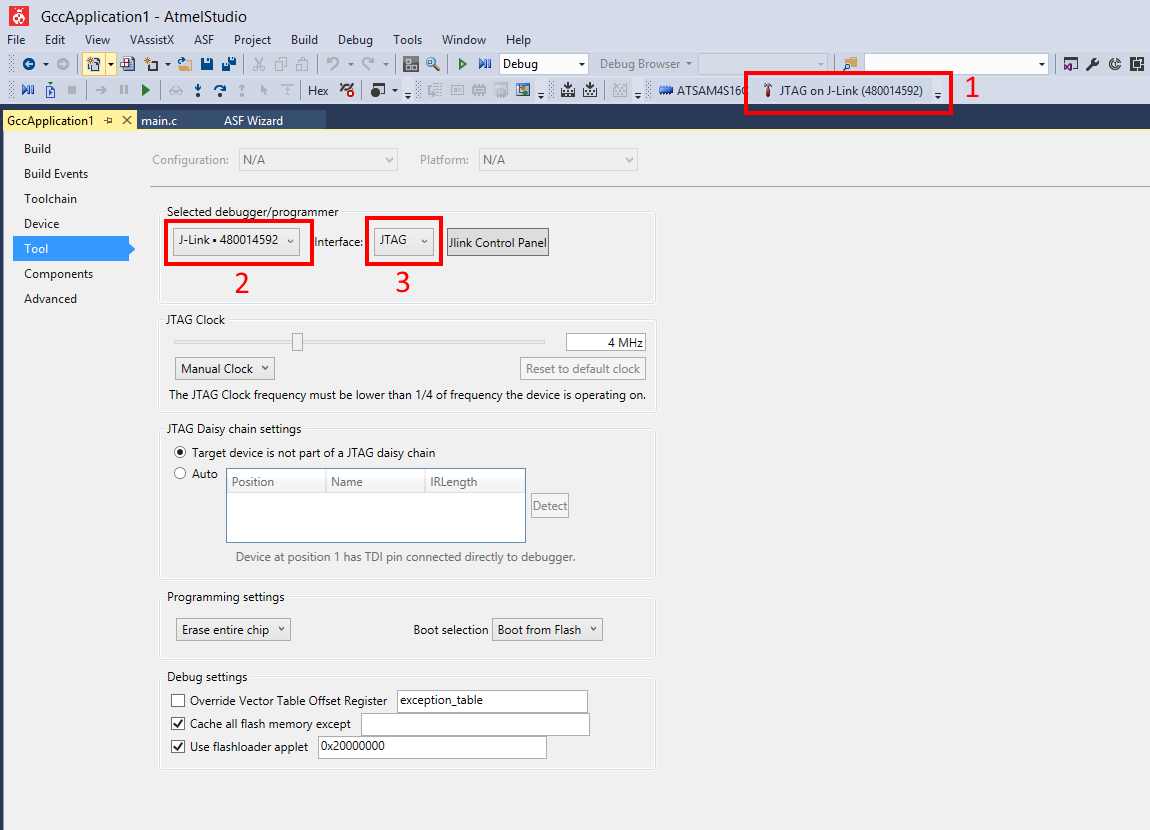Screen dimensions: 1150x830
Task: Open the Debug menu
Action: (355, 40)
